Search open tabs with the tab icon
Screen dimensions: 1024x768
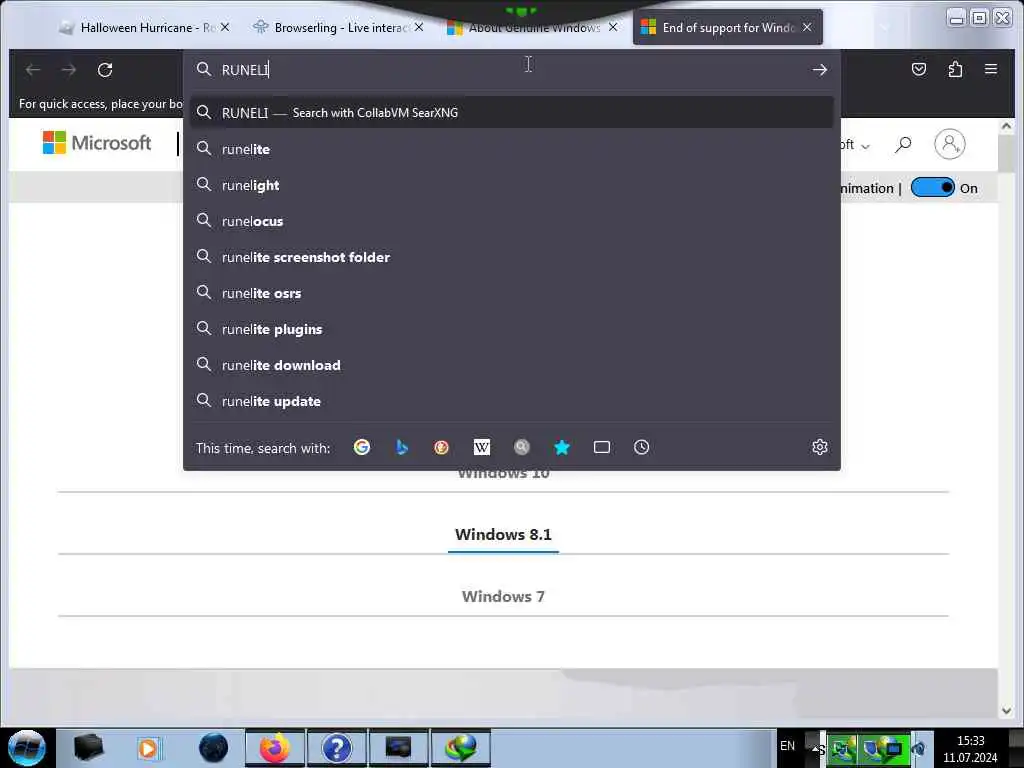[601, 447]
